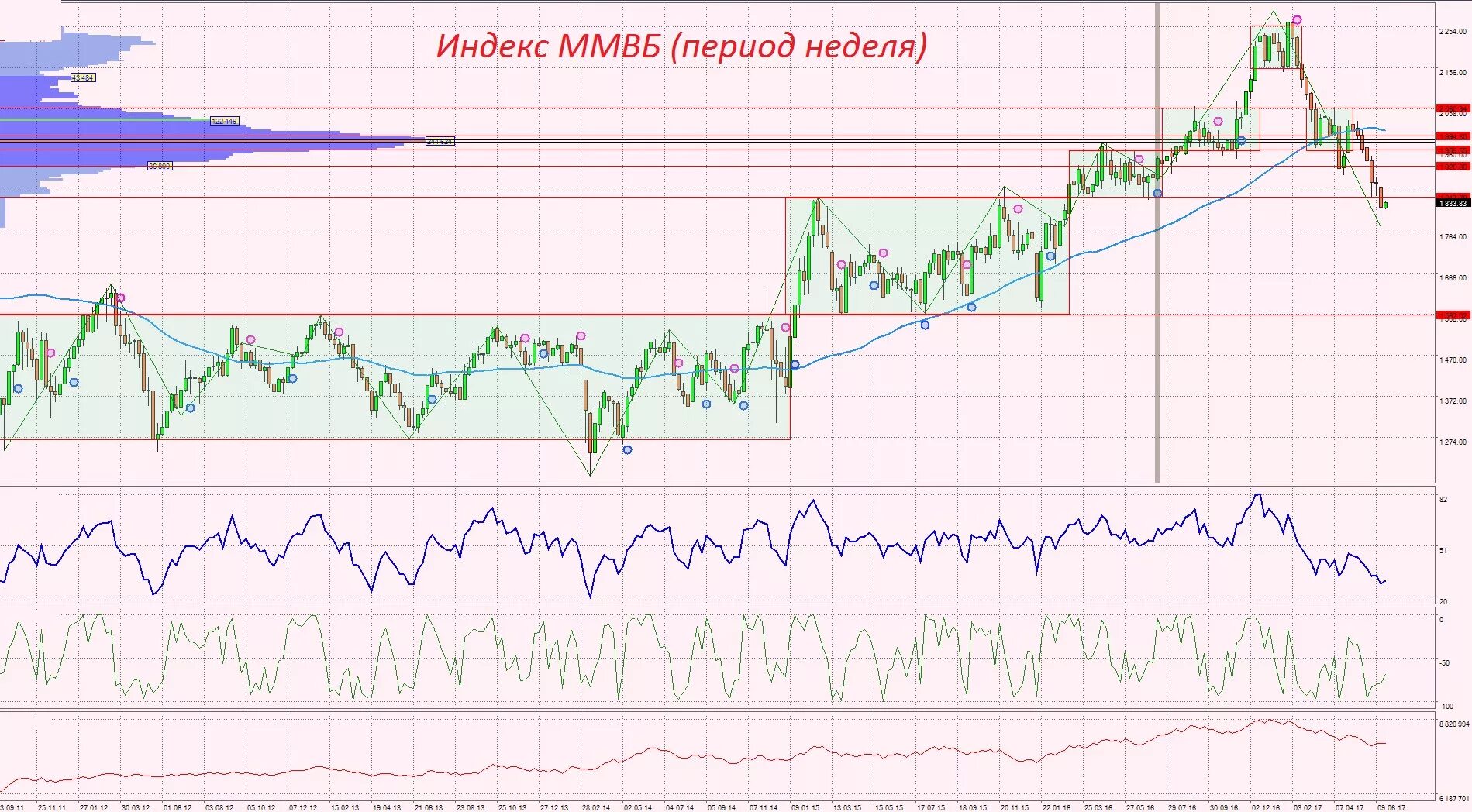Image resolution: width=1472 pixels, height=812 pixels.
Task: Click the date label 23.08.13
Action: tap(471, 807)
